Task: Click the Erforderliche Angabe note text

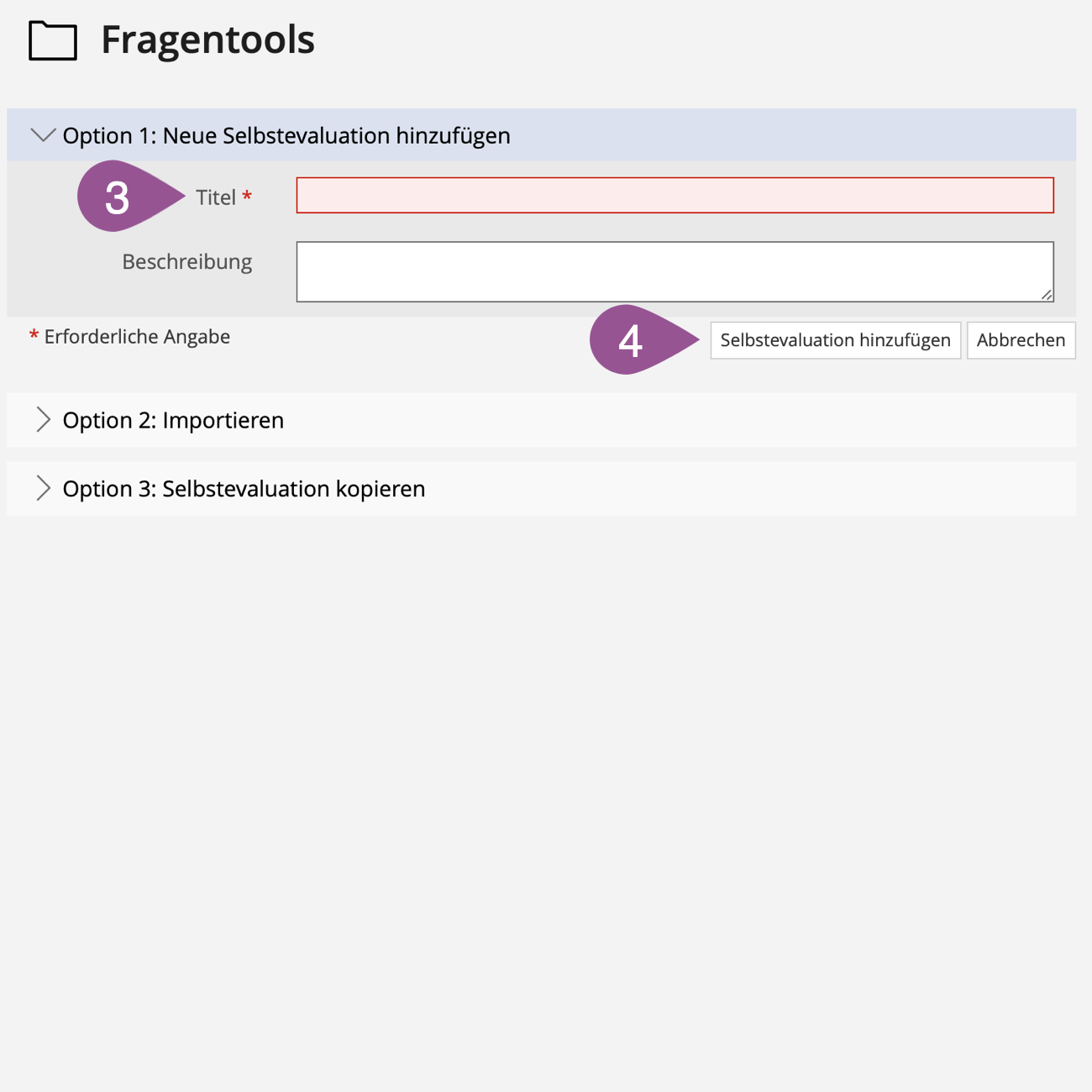Action: point(137,337)
